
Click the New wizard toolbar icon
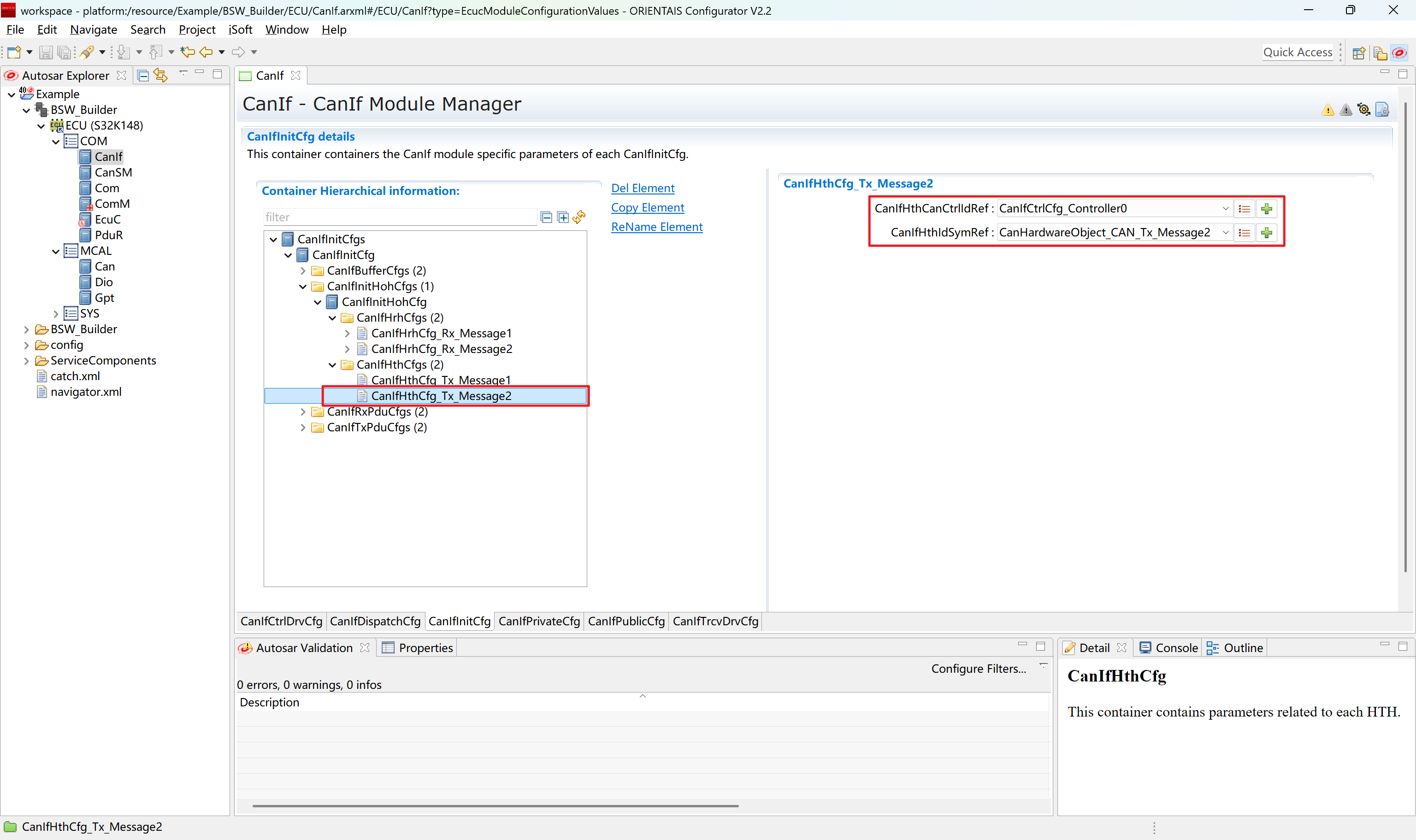pyautogui.click(x=14, y=52)
